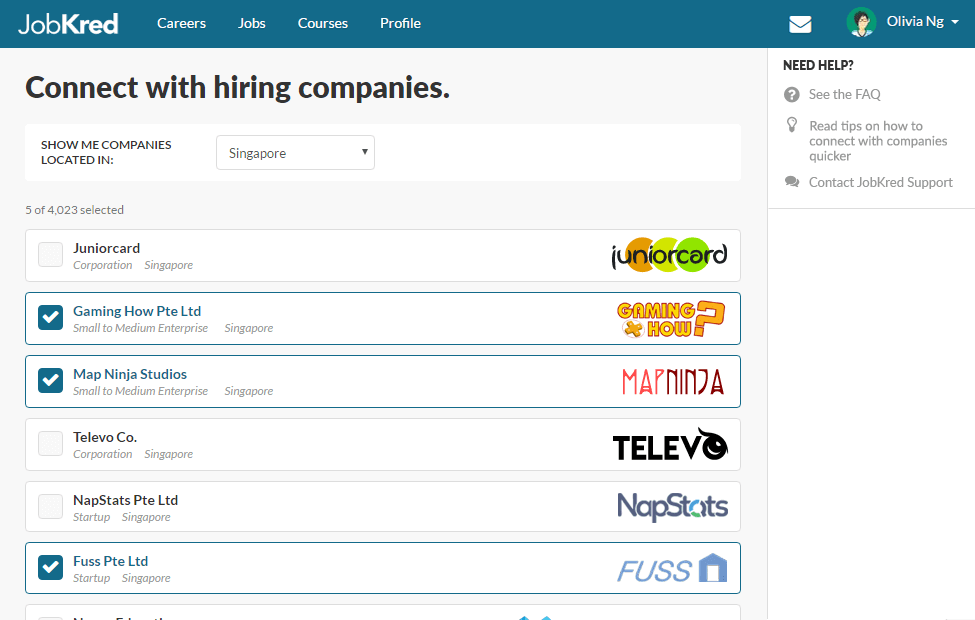This screenshot has width=975, height=620.
Task: Click the Map Ninja Studios name
Action: (x=130, y=374)
